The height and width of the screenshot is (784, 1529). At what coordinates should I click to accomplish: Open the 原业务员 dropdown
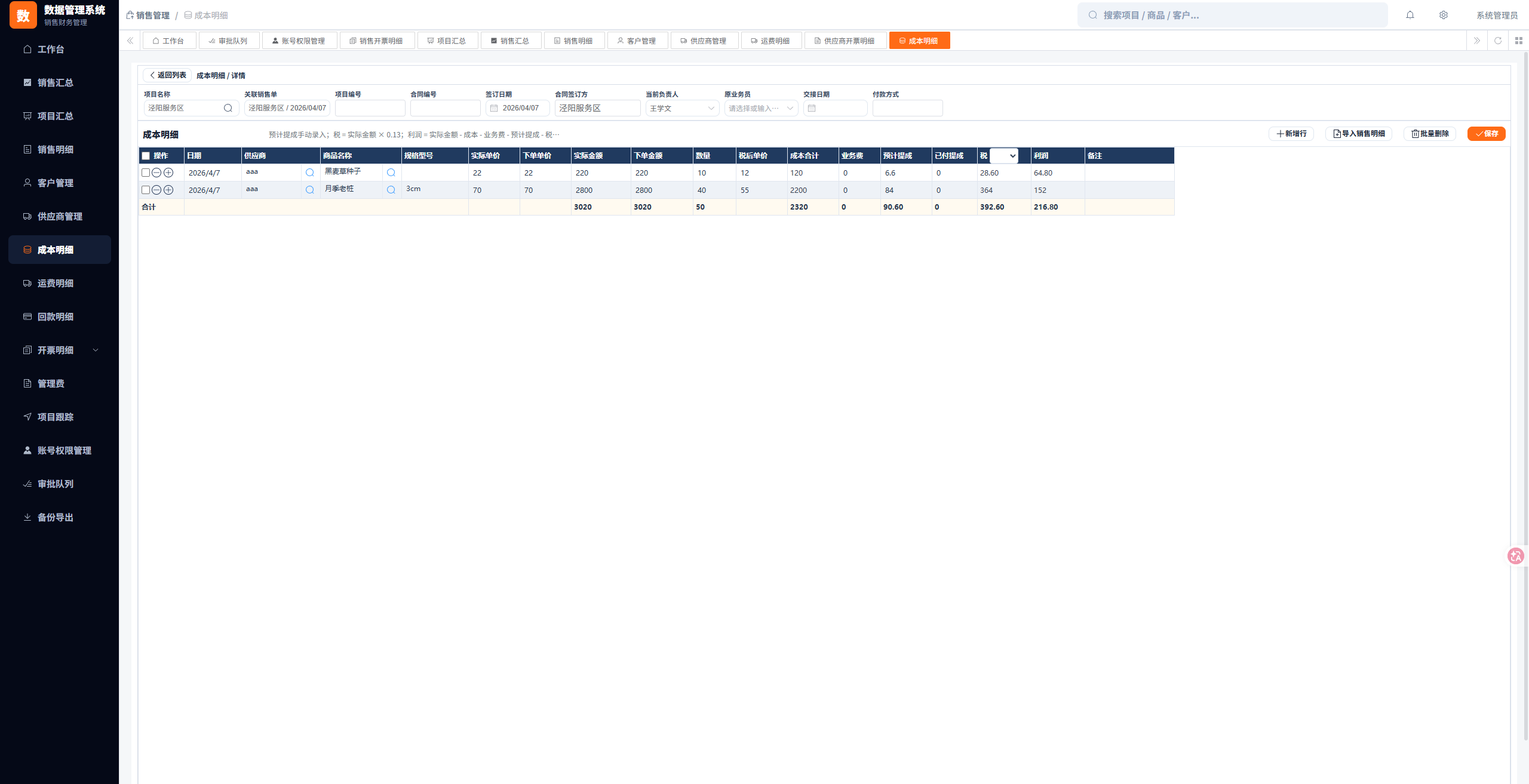pos(761,108)
